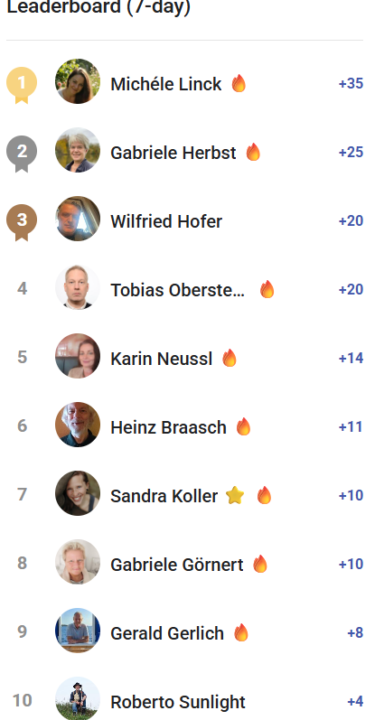Open Gabriele Herbst's profile by name
The image size is (375, 720).
[x=173, y=152]
